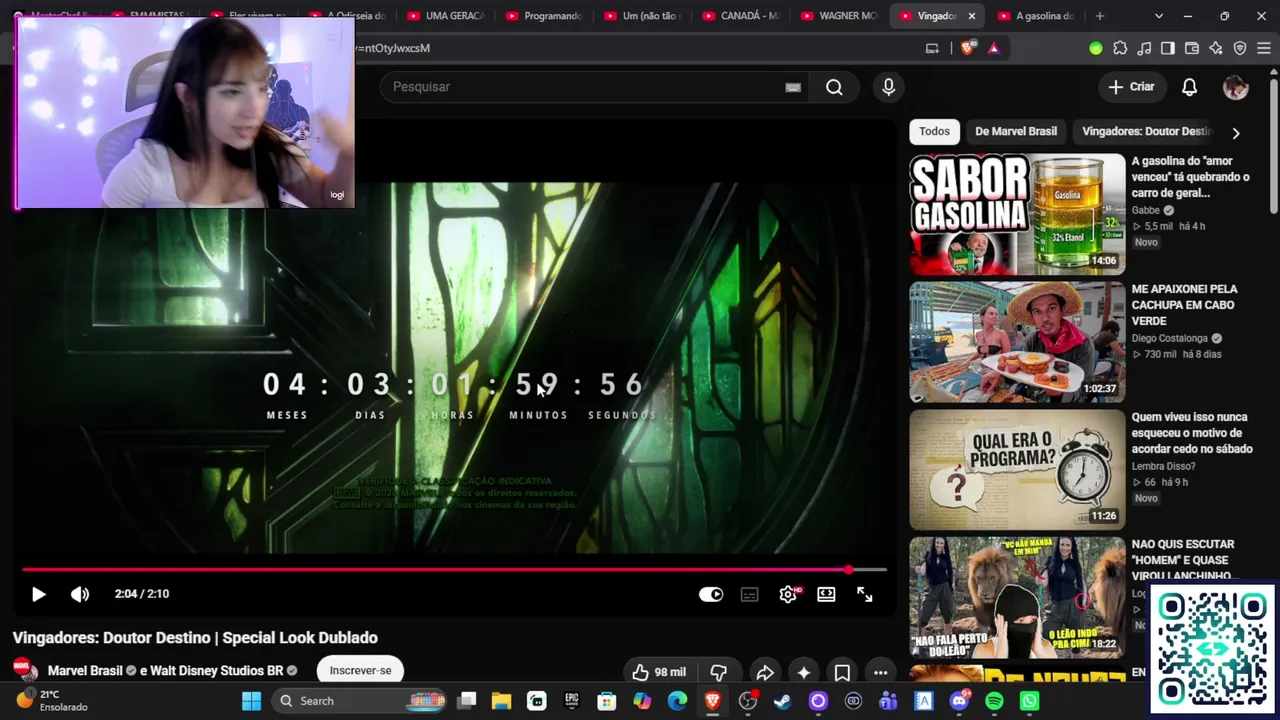The height and width of the screenshot is (720, 1280).
Task: Open File Explorer from the taskbar
Action: pyautogui.click(x=502, y=701)
